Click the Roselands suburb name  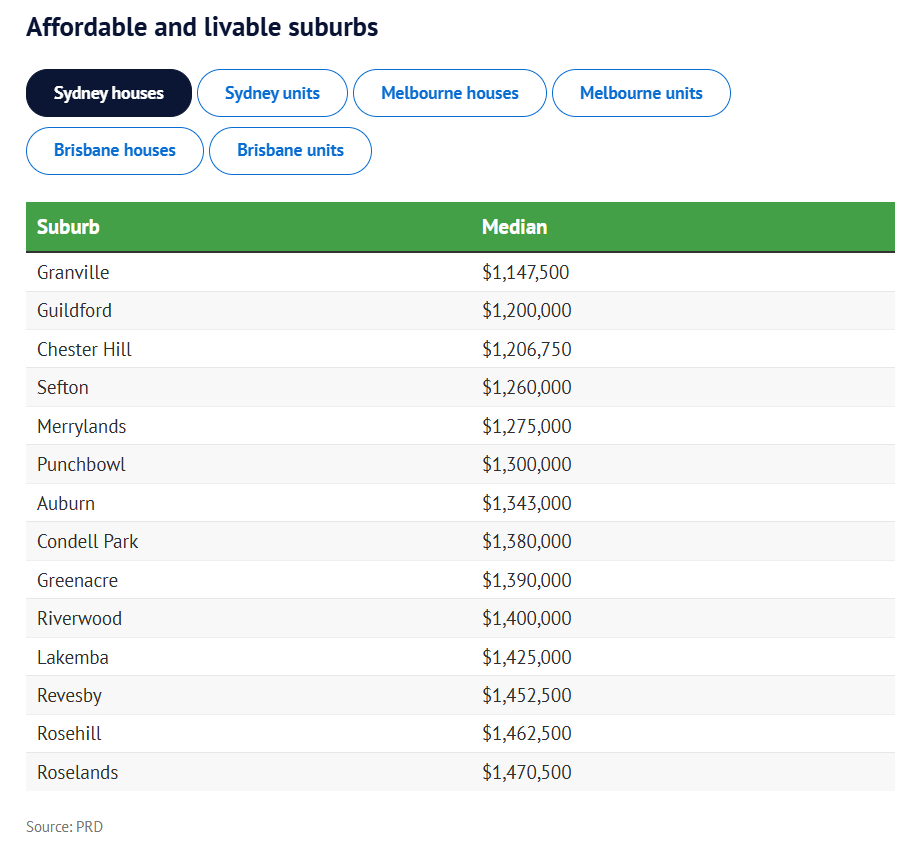pyautogui.click(x=77, y=773)
